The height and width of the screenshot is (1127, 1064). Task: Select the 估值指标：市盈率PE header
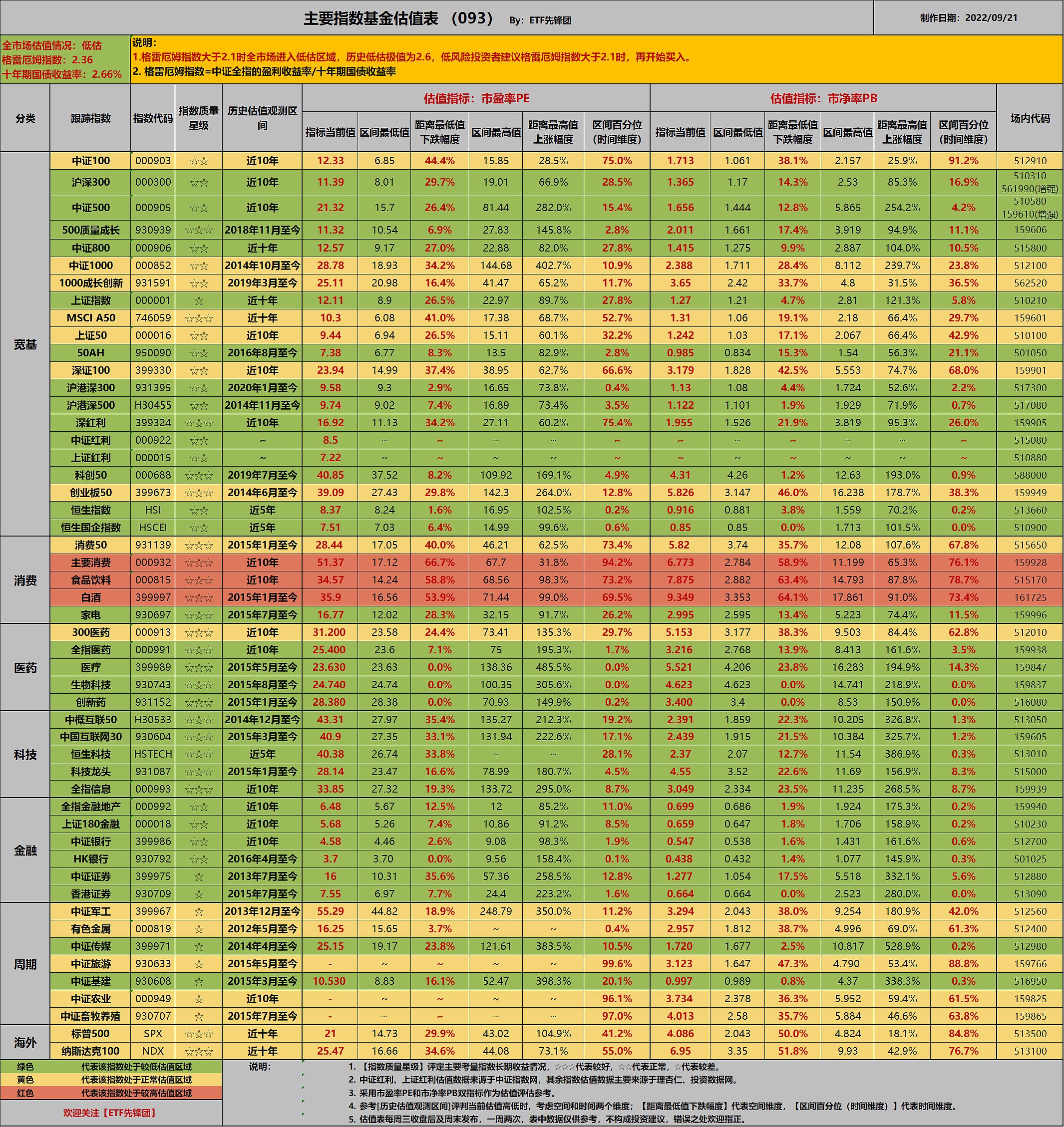coord(476,98)
